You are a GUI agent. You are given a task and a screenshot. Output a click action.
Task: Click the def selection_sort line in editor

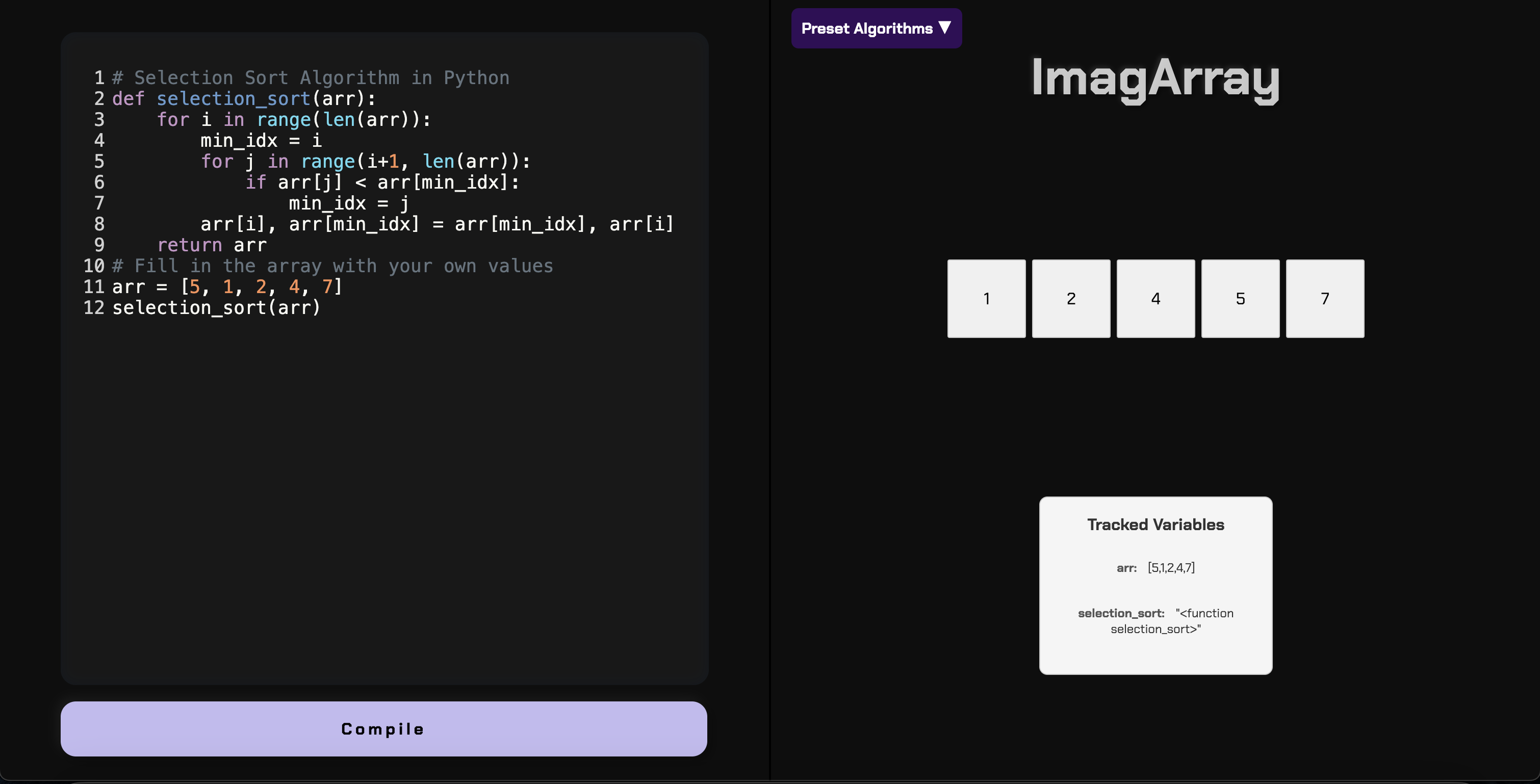[244, 98]
